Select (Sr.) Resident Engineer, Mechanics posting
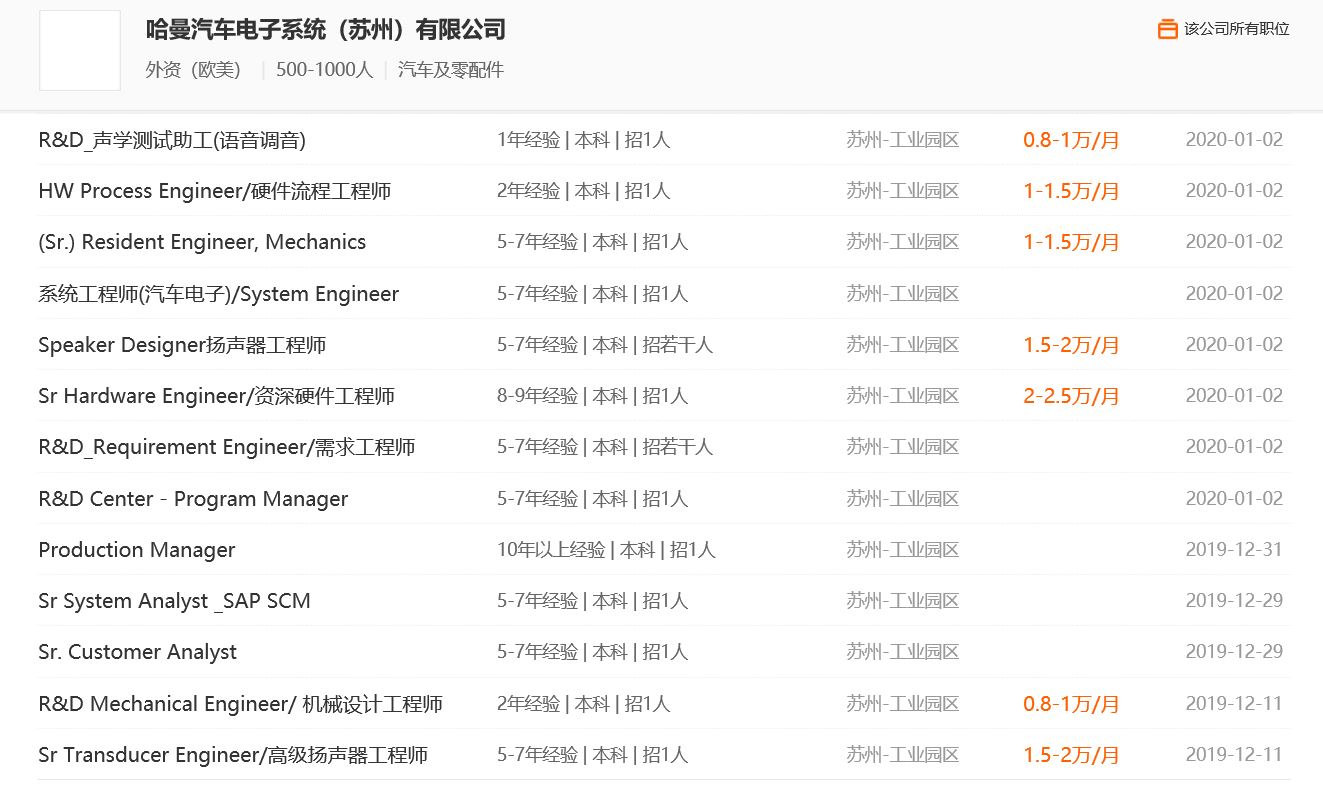The height and width of the screenshot is (788, 1323). (202, 242)
